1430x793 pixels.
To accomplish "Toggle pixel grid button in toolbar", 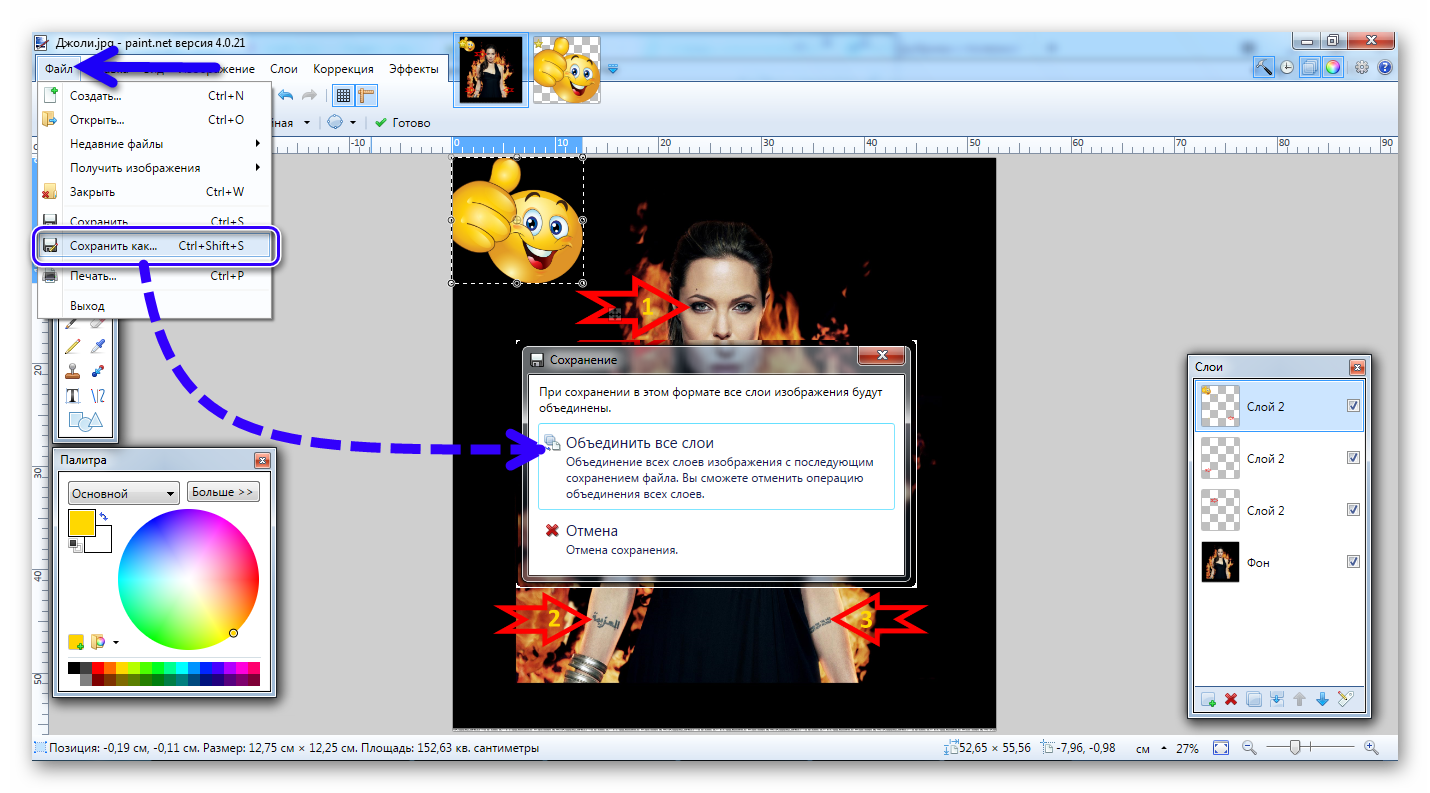I will pos(342,96).
